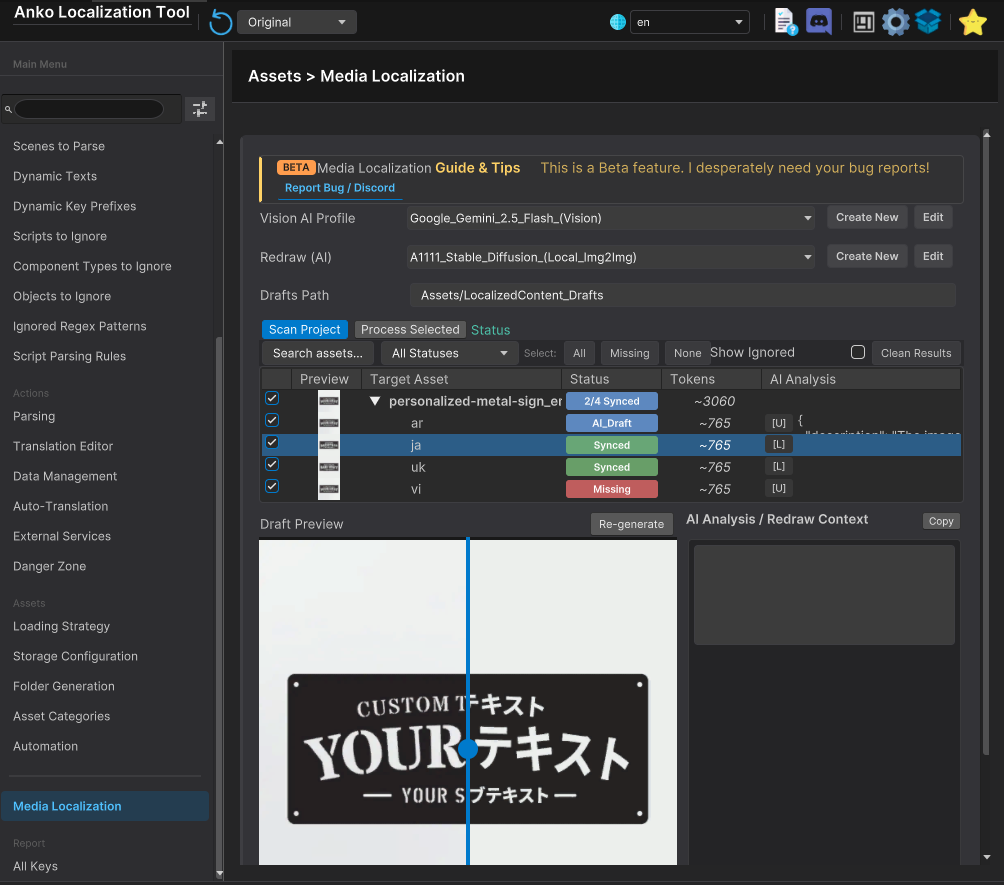Click the AI Analysis context text area

coord(824,594)
